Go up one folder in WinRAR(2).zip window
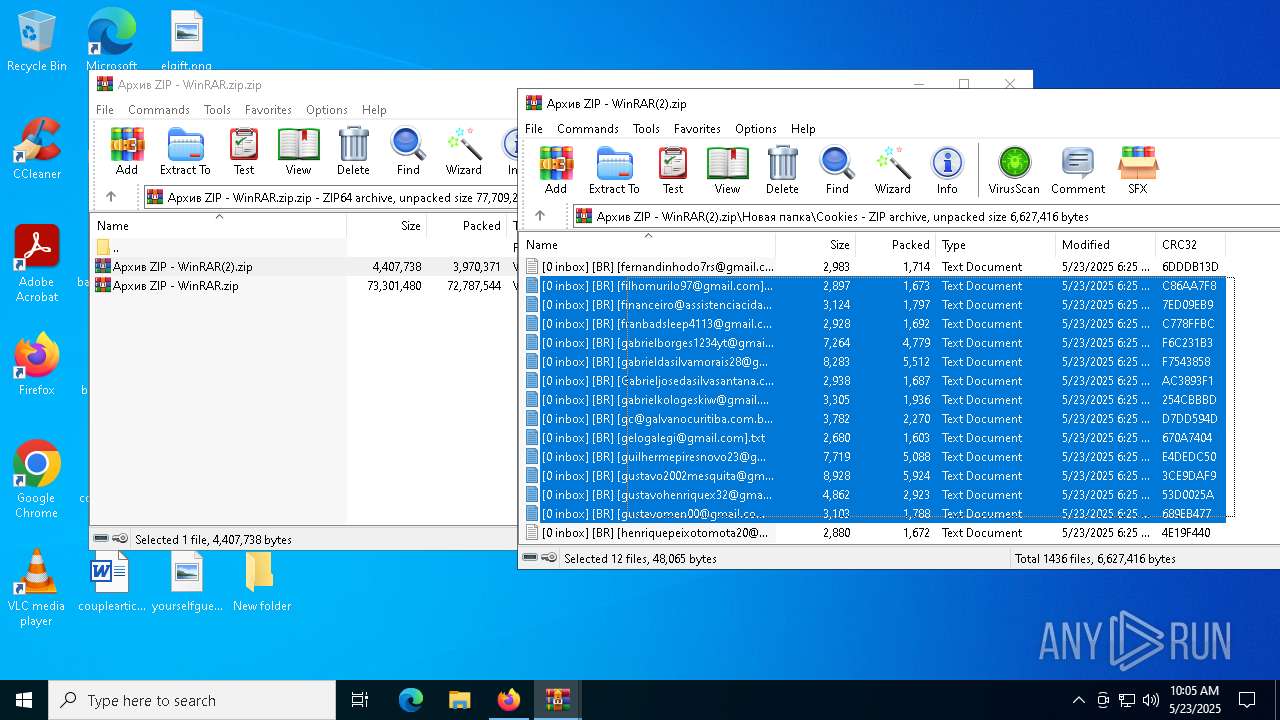Image resolution: width=1280 pixels, height=720 pixels. pos(540,216)
